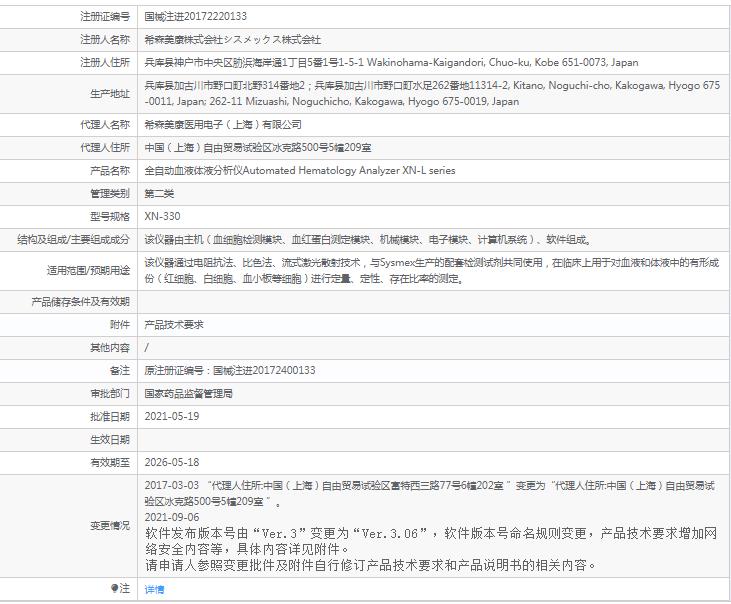
Task: Select the 该仪器由主机 composition description
Action: click(368, 240)
